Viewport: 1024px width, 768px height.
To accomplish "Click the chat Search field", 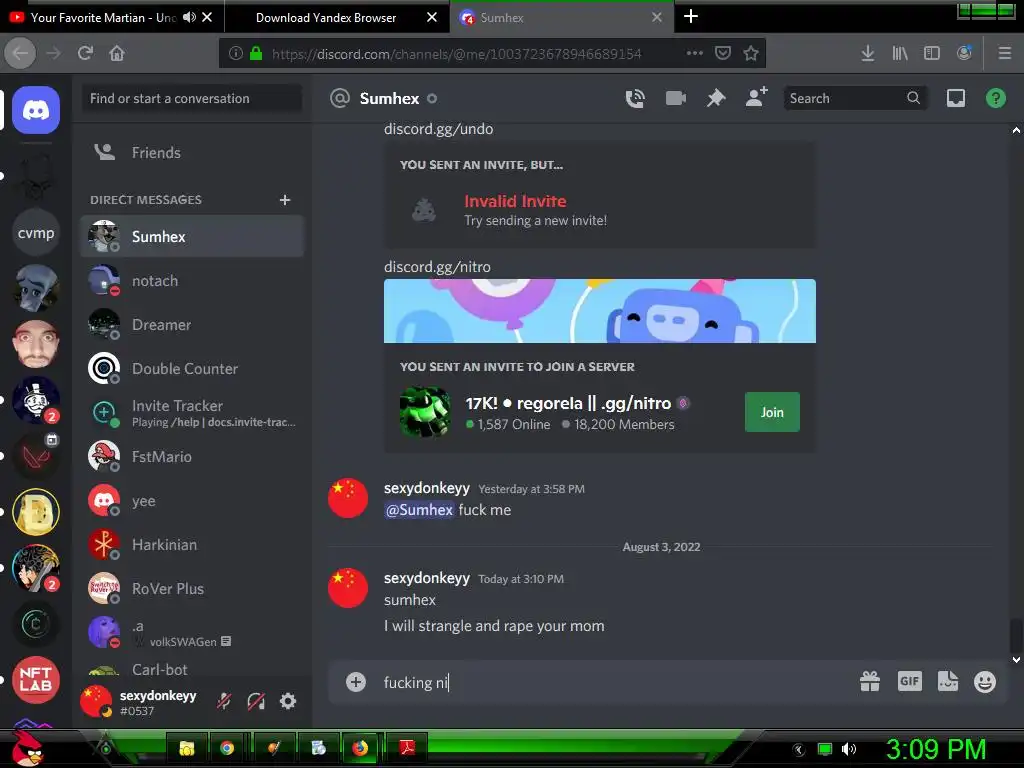I will pyautogui.click(x=855, y=98).
